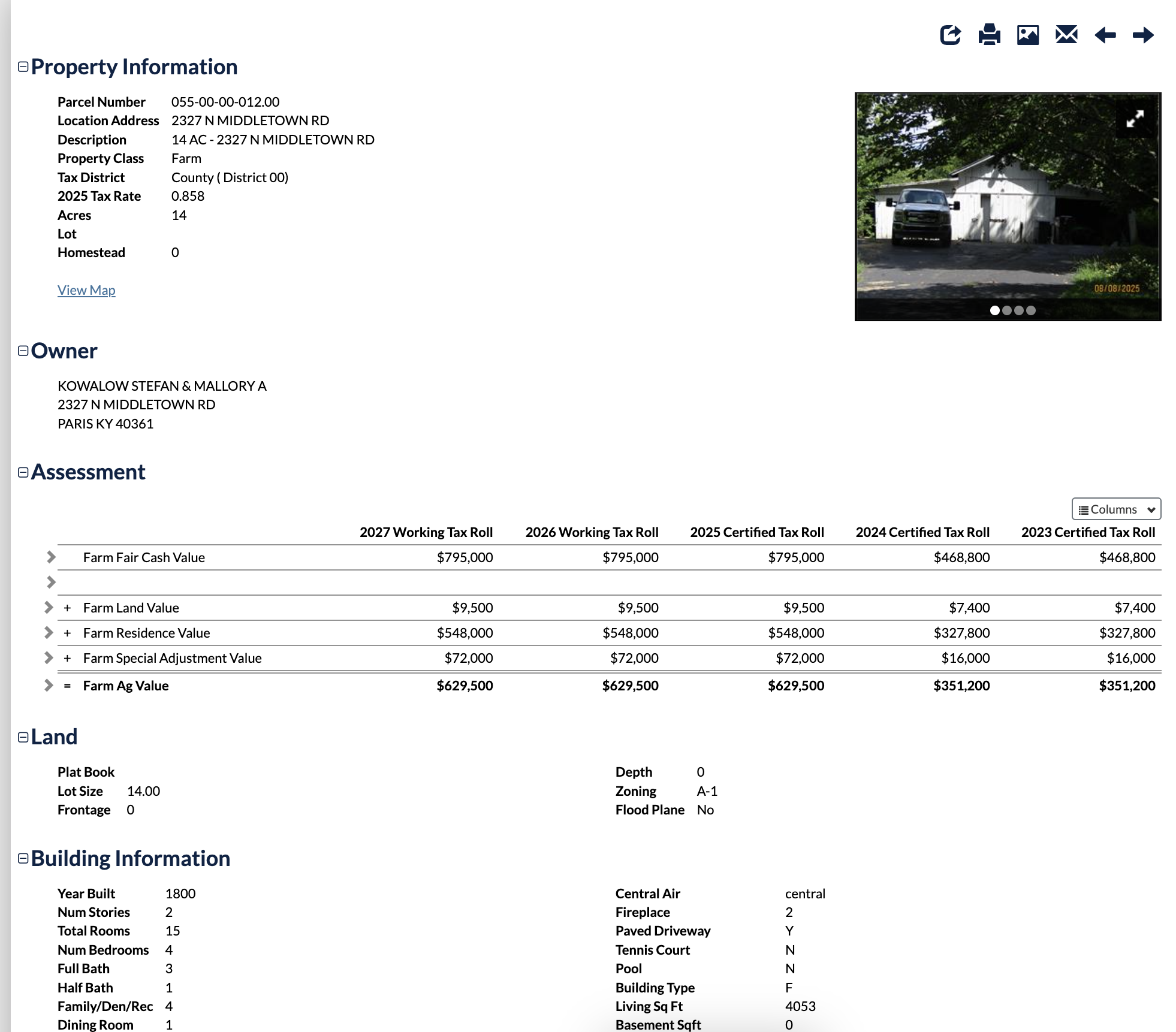Select the second photo carousel dot
The width and height of the screenshot is (1176, 1032).
click(1007, 310)
